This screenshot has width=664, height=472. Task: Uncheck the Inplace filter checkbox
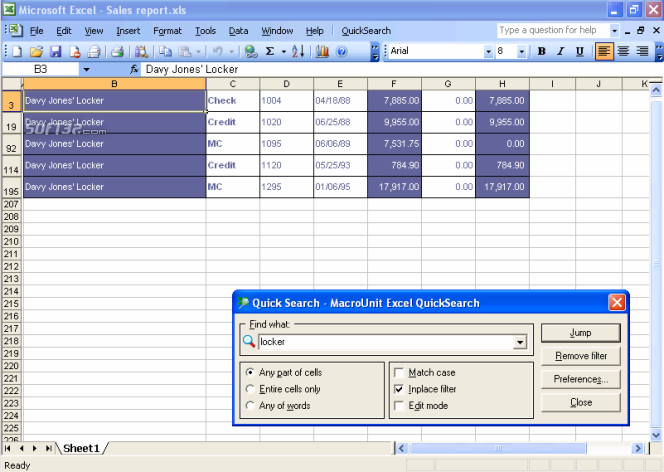pos(398,389)
